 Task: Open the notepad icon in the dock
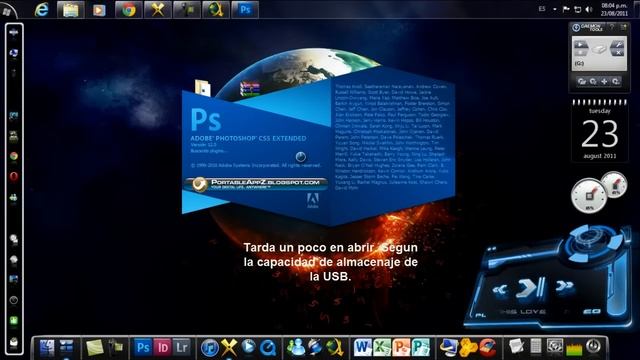pos(516,347)
